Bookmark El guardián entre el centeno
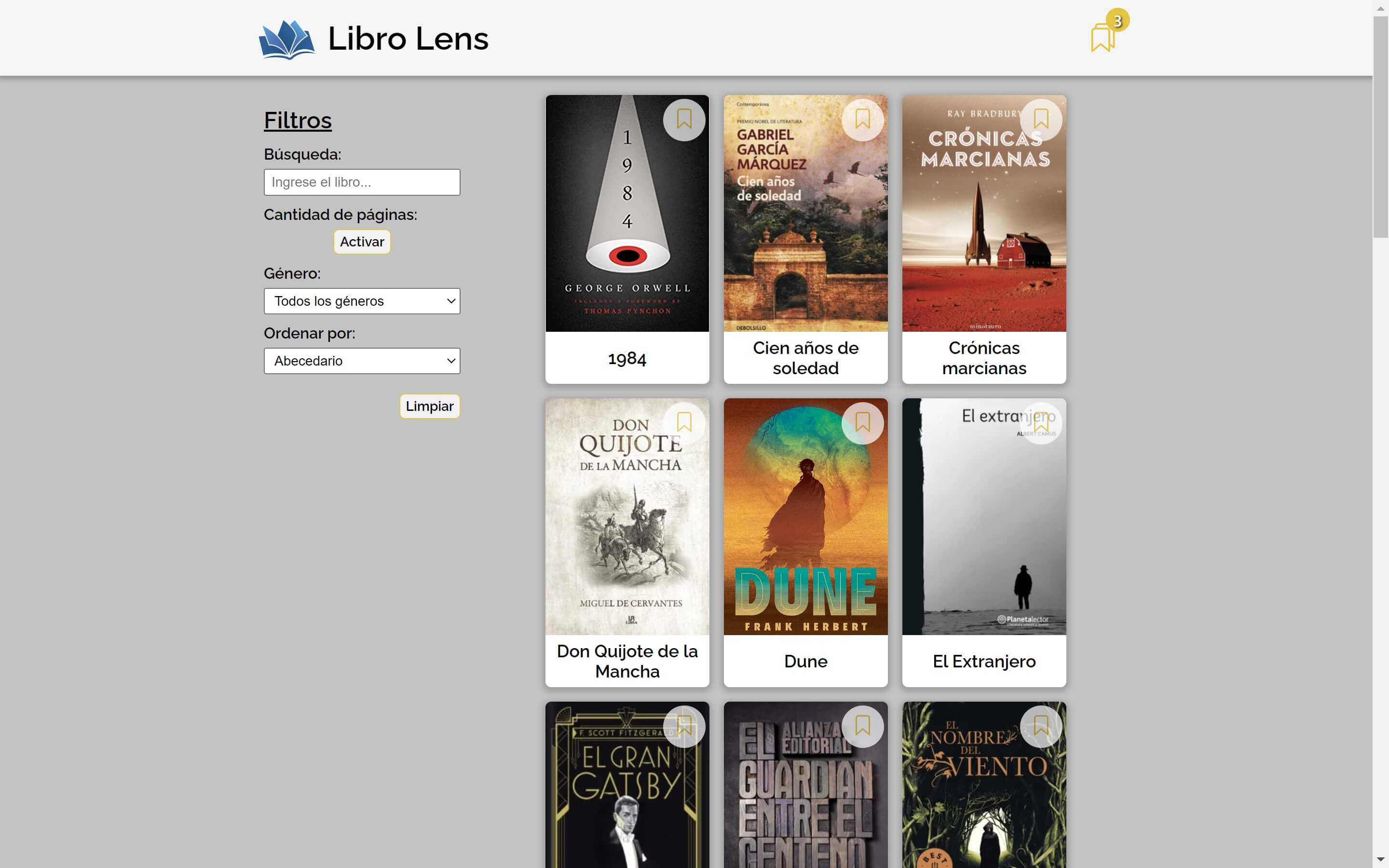The width and height of the screenshot is (1389, 868). (862, 726)
